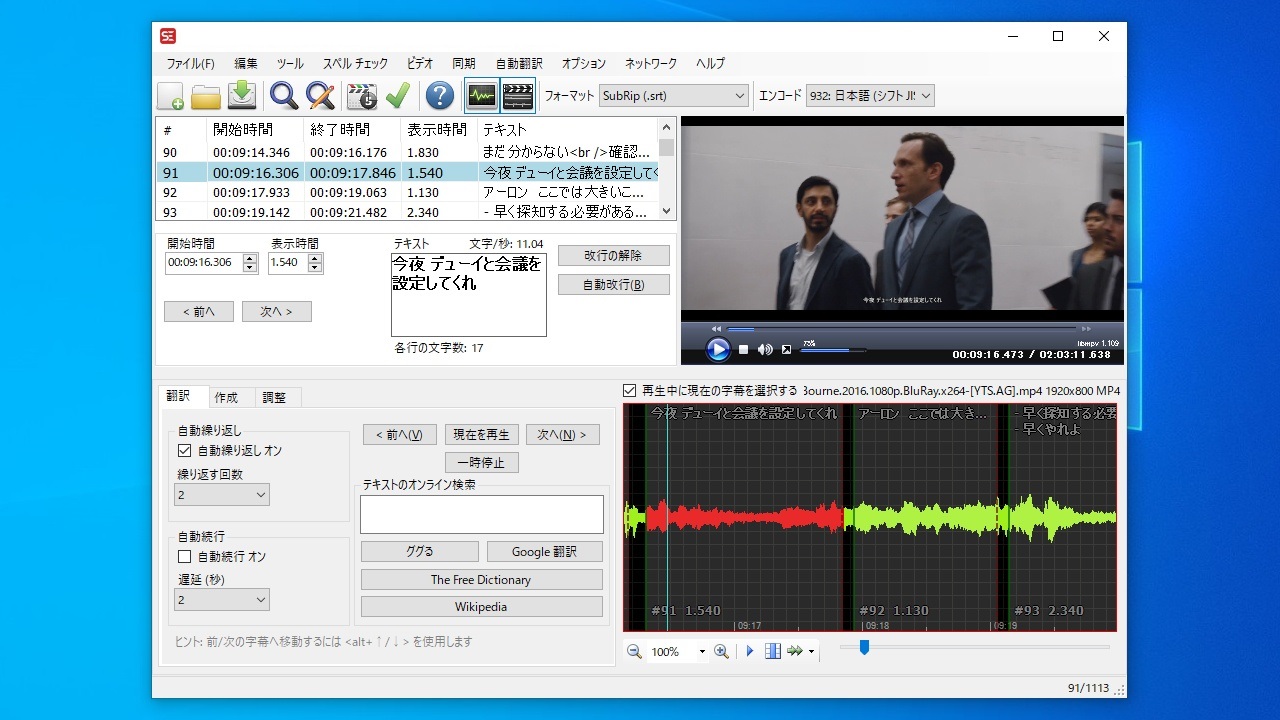Decrease the 表示時間 value with down spinner
Screen dimensions: 1280x720
coord(315,268)
